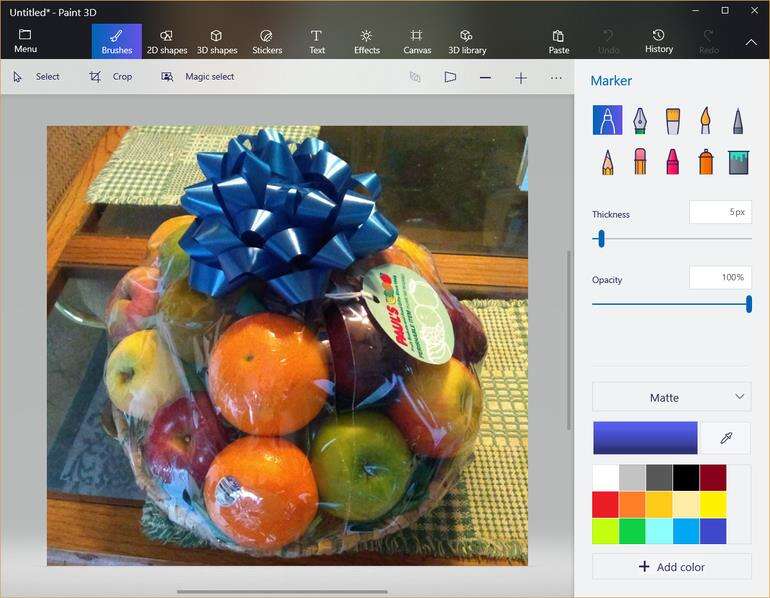Choose the Fill bucket tool

[x=738, y=163]
